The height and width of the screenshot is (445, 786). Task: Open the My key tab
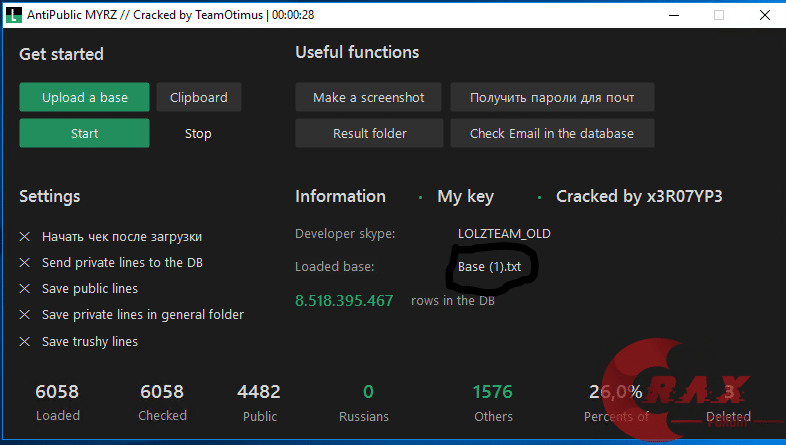click(465, 196)
